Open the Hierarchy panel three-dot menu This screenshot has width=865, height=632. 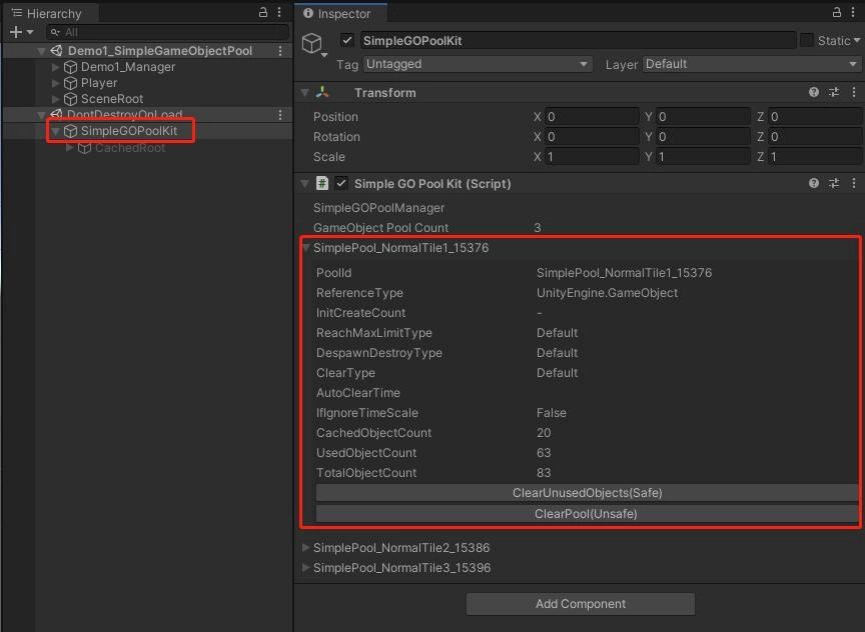click(x=280, y=12)
